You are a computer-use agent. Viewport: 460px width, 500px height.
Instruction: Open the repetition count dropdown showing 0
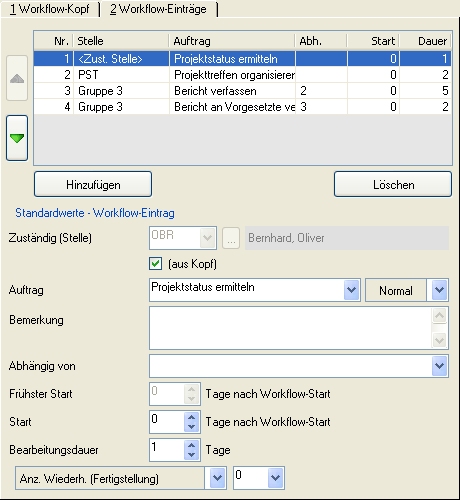(275, 478)
